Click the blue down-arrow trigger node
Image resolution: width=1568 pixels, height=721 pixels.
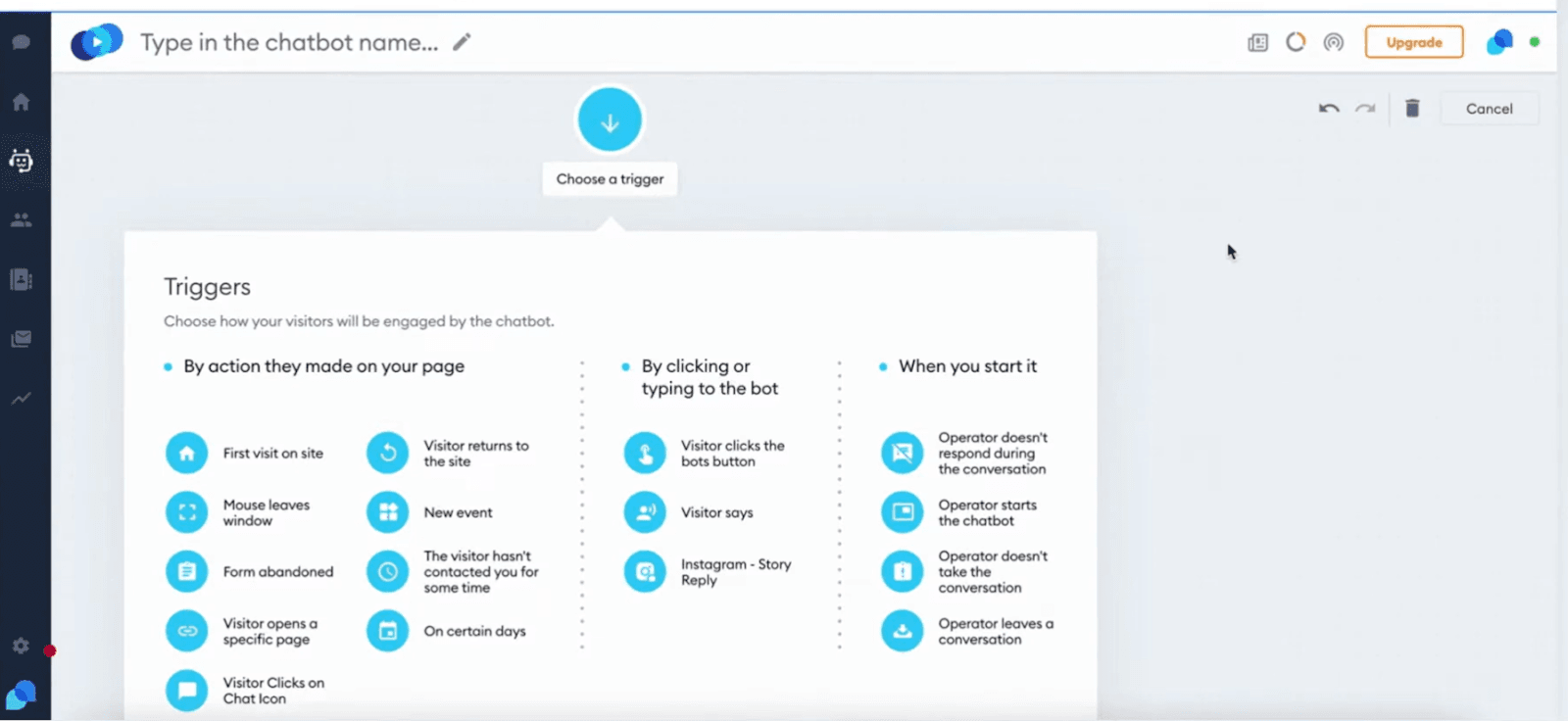[610, 120]
